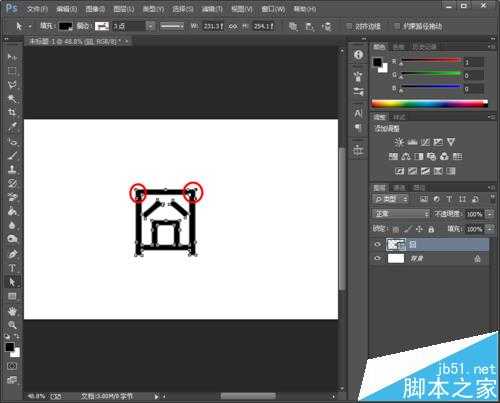This screenshot has width=500, height=403.
Task: Open path alignment options icon
Action: pos(309,26)
